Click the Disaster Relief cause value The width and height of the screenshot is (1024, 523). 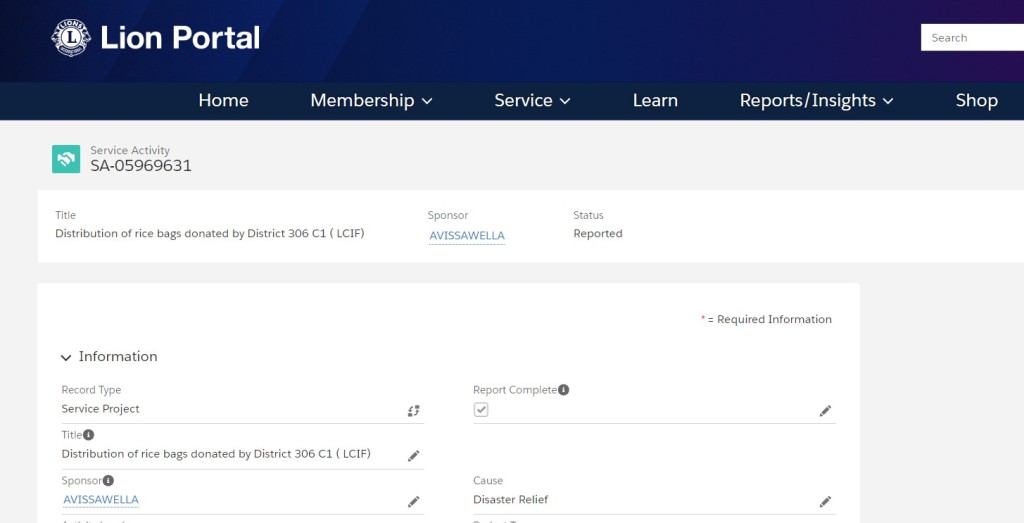tap(511, 499)
